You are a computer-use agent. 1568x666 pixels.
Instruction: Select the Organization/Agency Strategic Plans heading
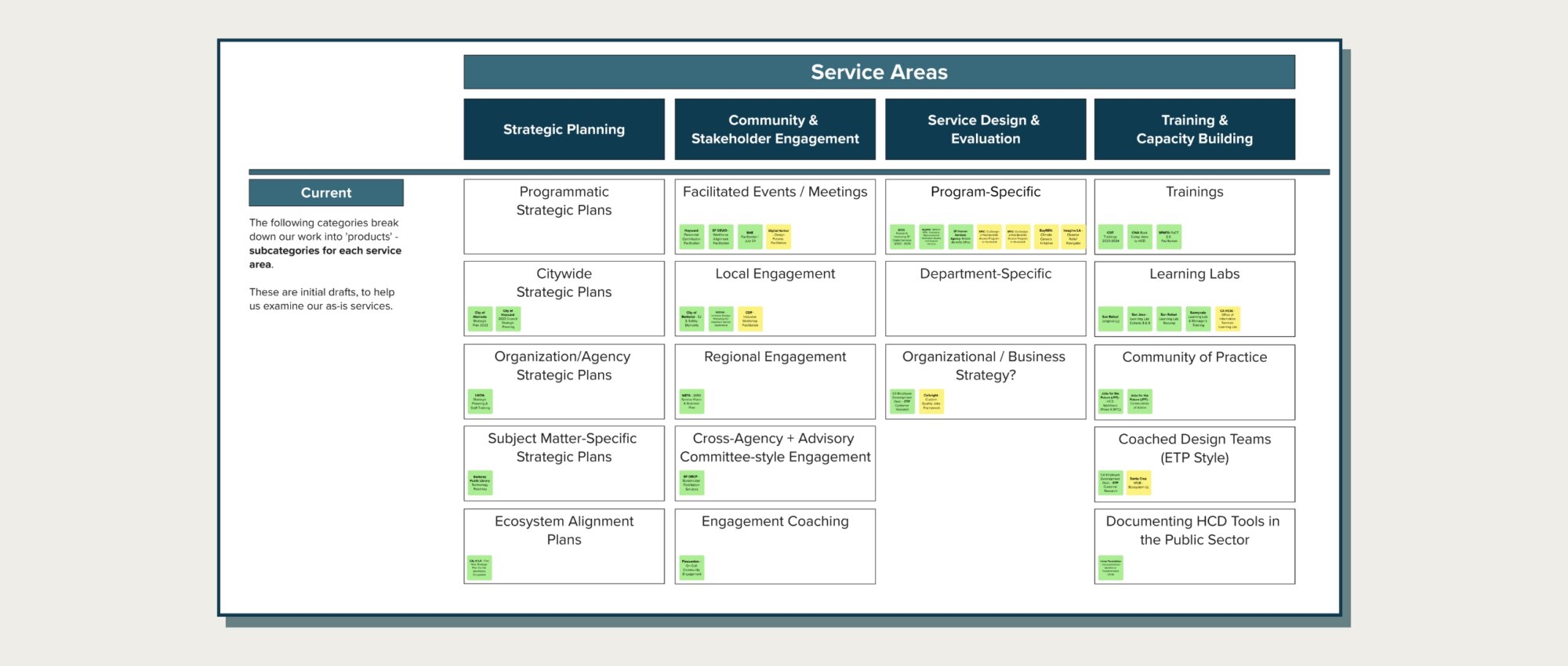(563, 365)
